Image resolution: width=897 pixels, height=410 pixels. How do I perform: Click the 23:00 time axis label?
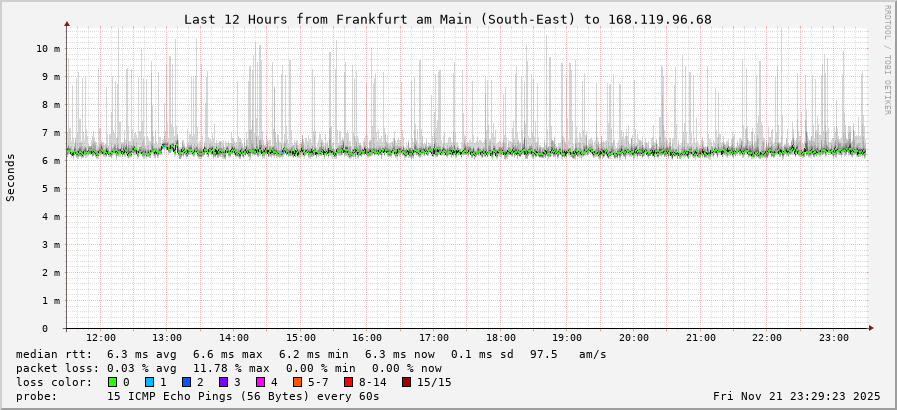(x=833, y=338)
